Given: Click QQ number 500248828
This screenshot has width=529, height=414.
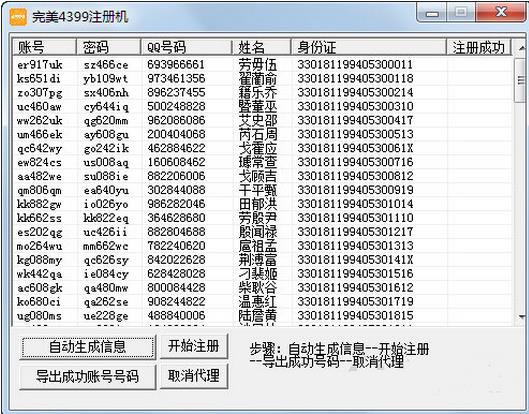Looking at the screenshot, I should tap(176, 107).
